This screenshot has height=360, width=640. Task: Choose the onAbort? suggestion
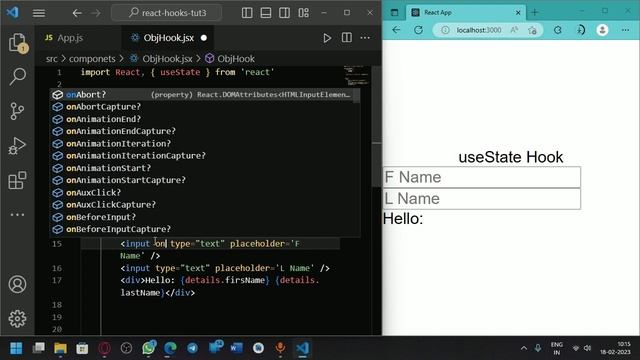tap(205, 95)
